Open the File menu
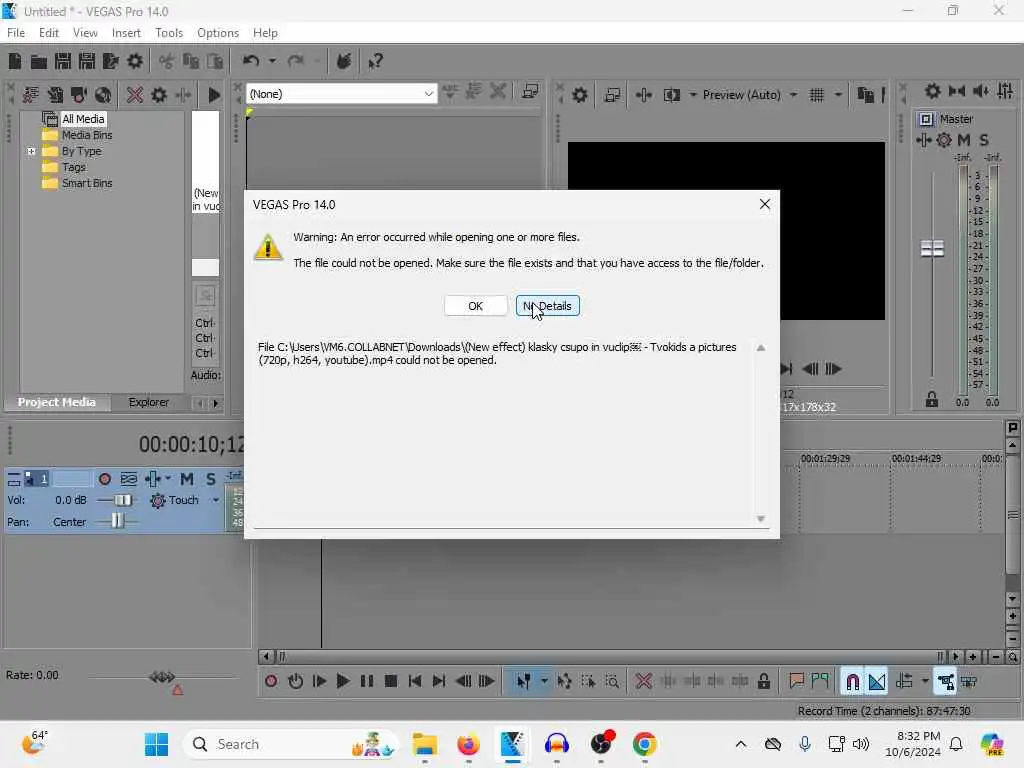Image resolution: width=1024 pixels, height=768 pixels. click(16, 33)
